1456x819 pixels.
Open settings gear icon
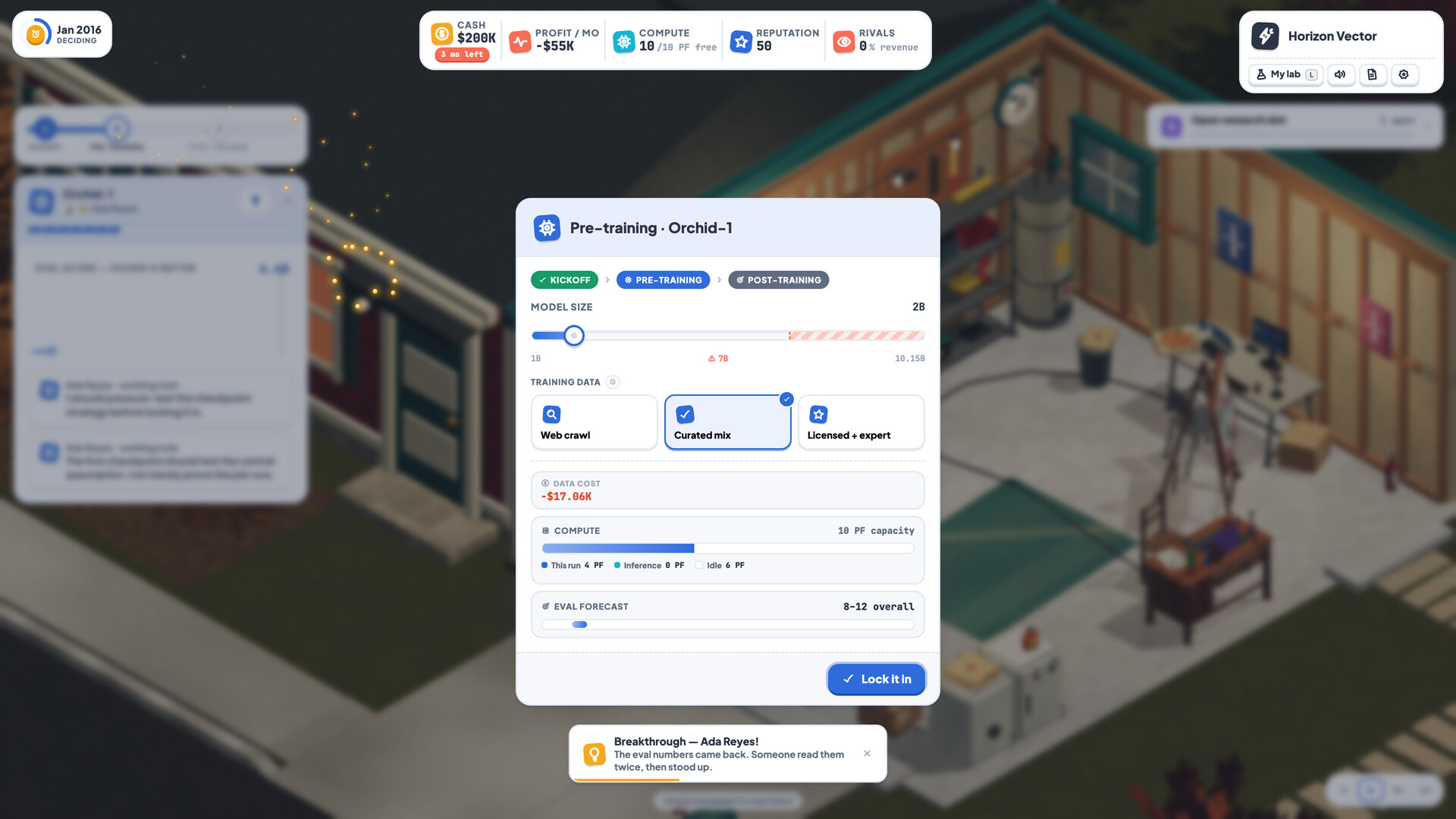coord(1404,74)
